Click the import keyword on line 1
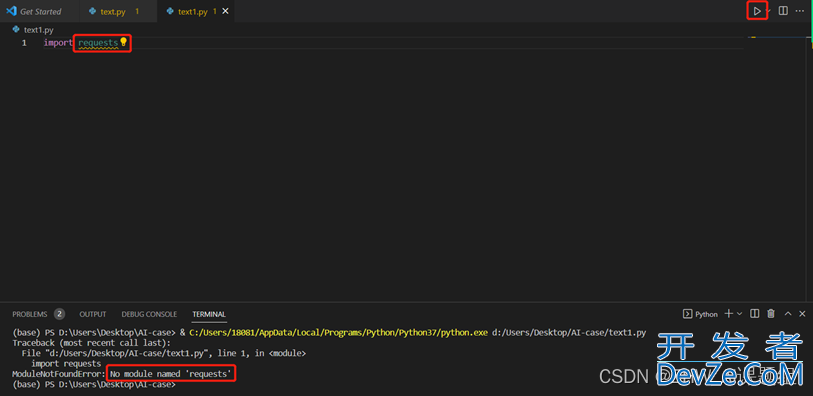This screenshot has width=813, height=396. pos(58,43)
